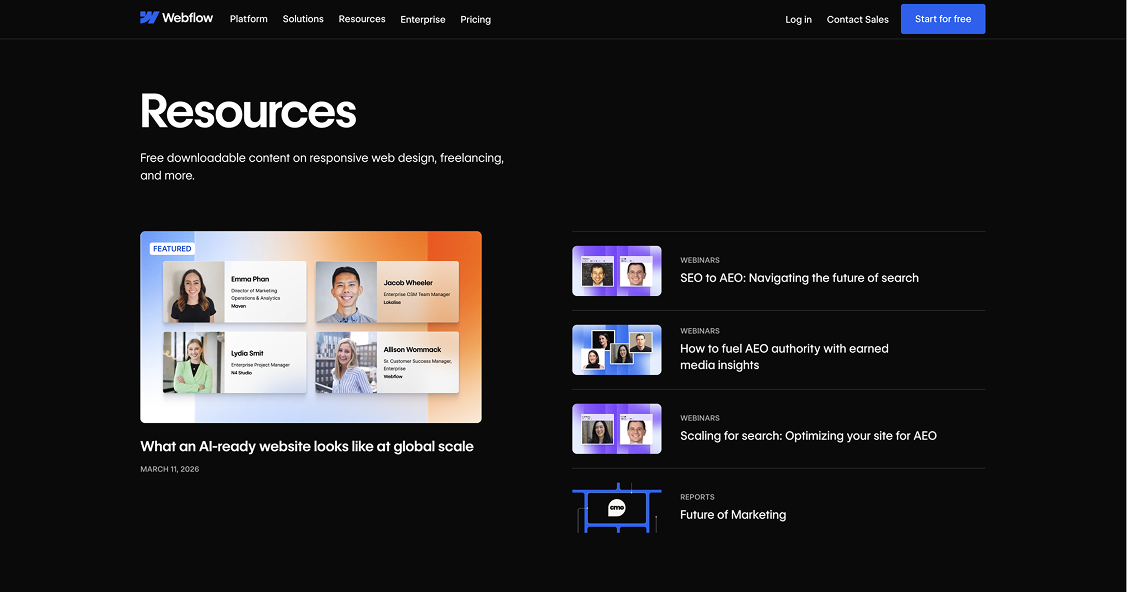The width and height of the screenshot is (1127, 592).
Task: Open the 'SEO to AEO' webinar link
Action: [x=799, y=277]
